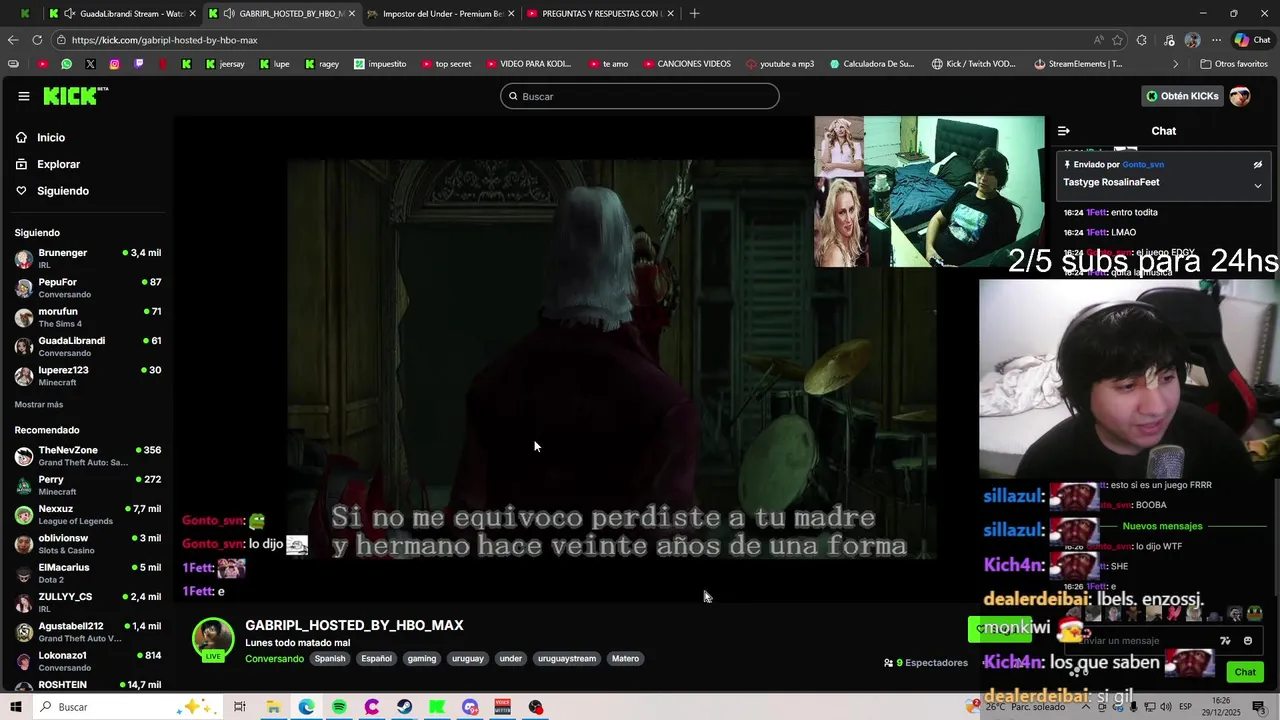Go back with the browser arrow
This screenshot has width=1280, height=720.
click(x=12, y=40)
